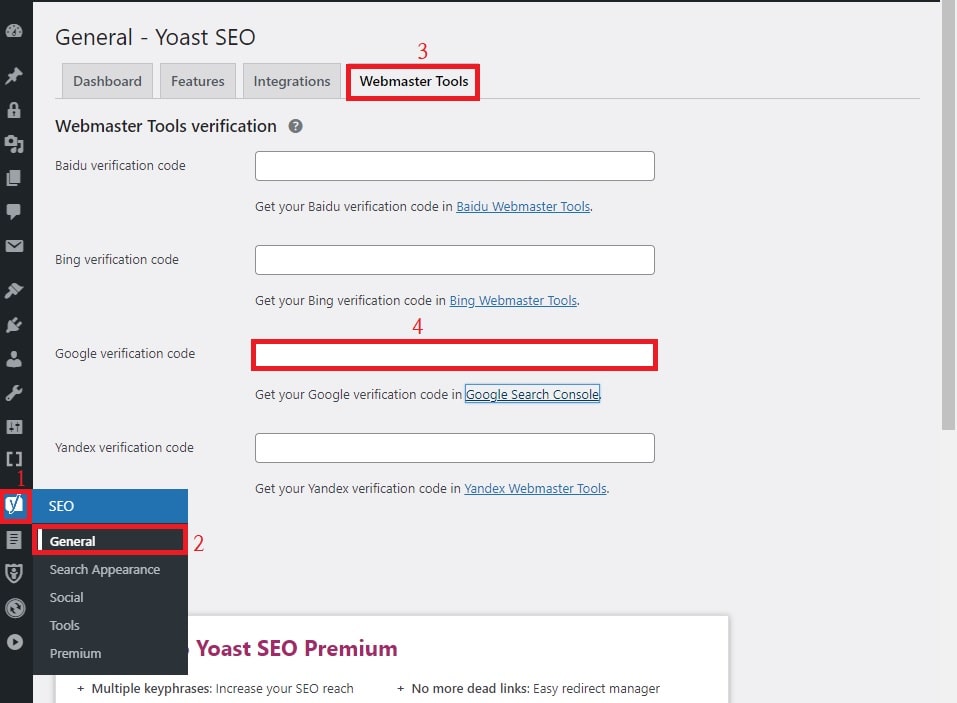
Task: Collapse the admin menu with play-arrow icon
Action: [x=15, y=642]
